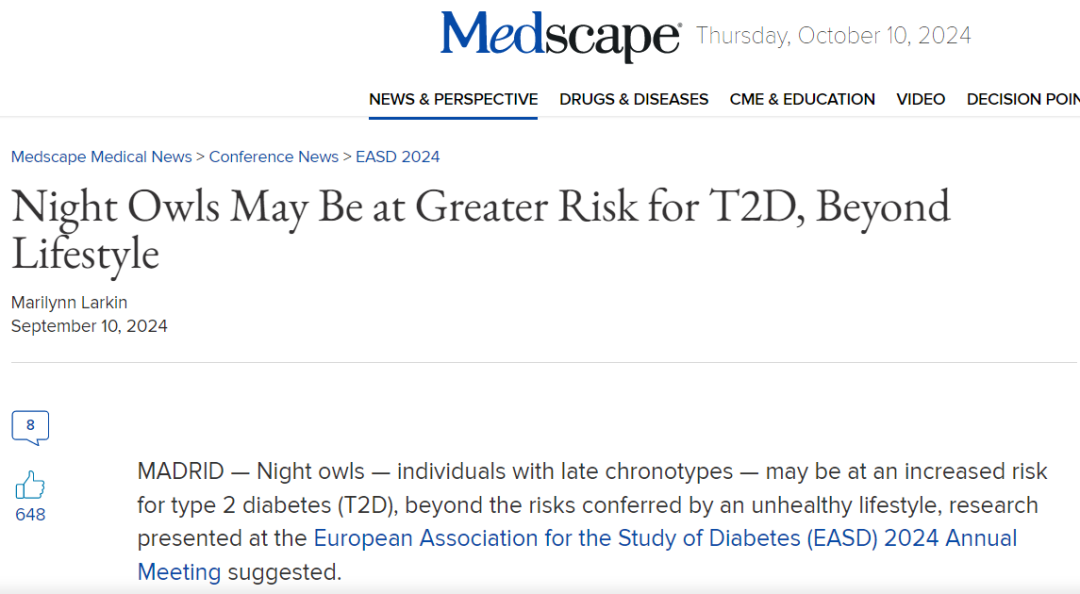Viewport: 1080px width, 594px height.
Task: Open the partially visible DECISION POINT tab
Action: 1022,99
